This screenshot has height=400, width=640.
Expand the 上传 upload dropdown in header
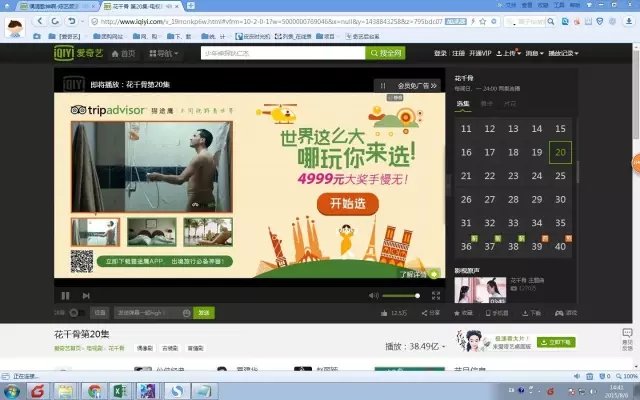click(510, 53)
